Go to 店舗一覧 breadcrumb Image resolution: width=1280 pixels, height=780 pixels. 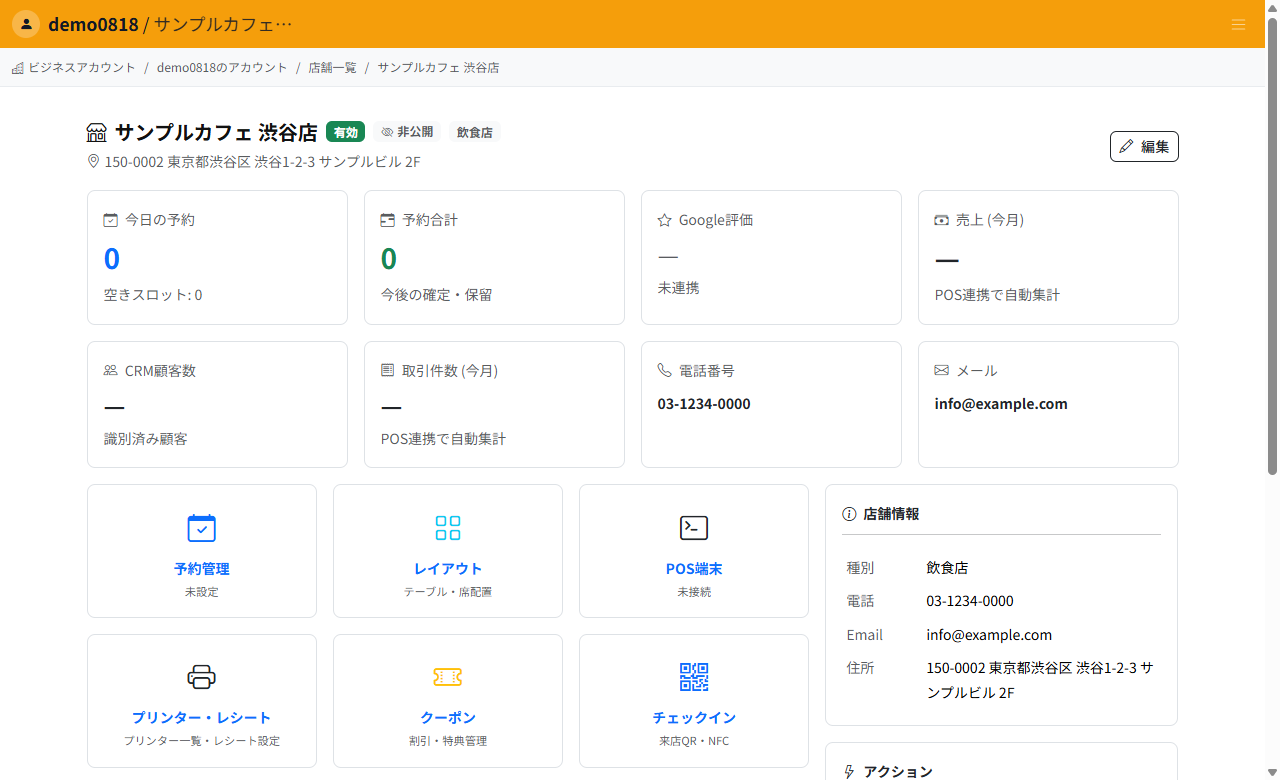pyautogui.click(x=332, y=68)
